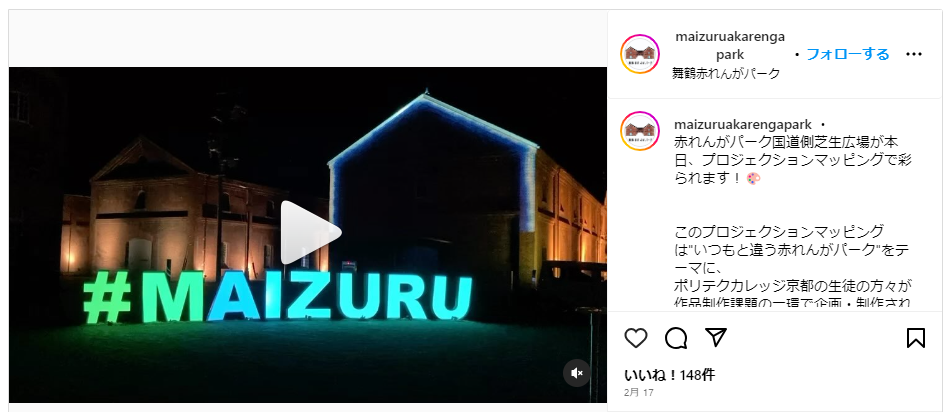Click the caption paragraph starting このプロジェクションマッピング
Screen dimensions: 949x412
point(793,266)
